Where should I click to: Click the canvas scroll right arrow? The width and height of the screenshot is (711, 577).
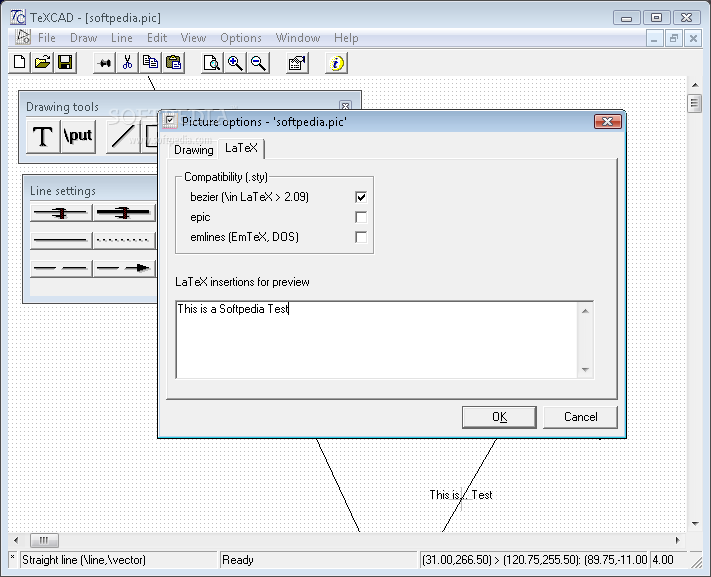[678, 540]
